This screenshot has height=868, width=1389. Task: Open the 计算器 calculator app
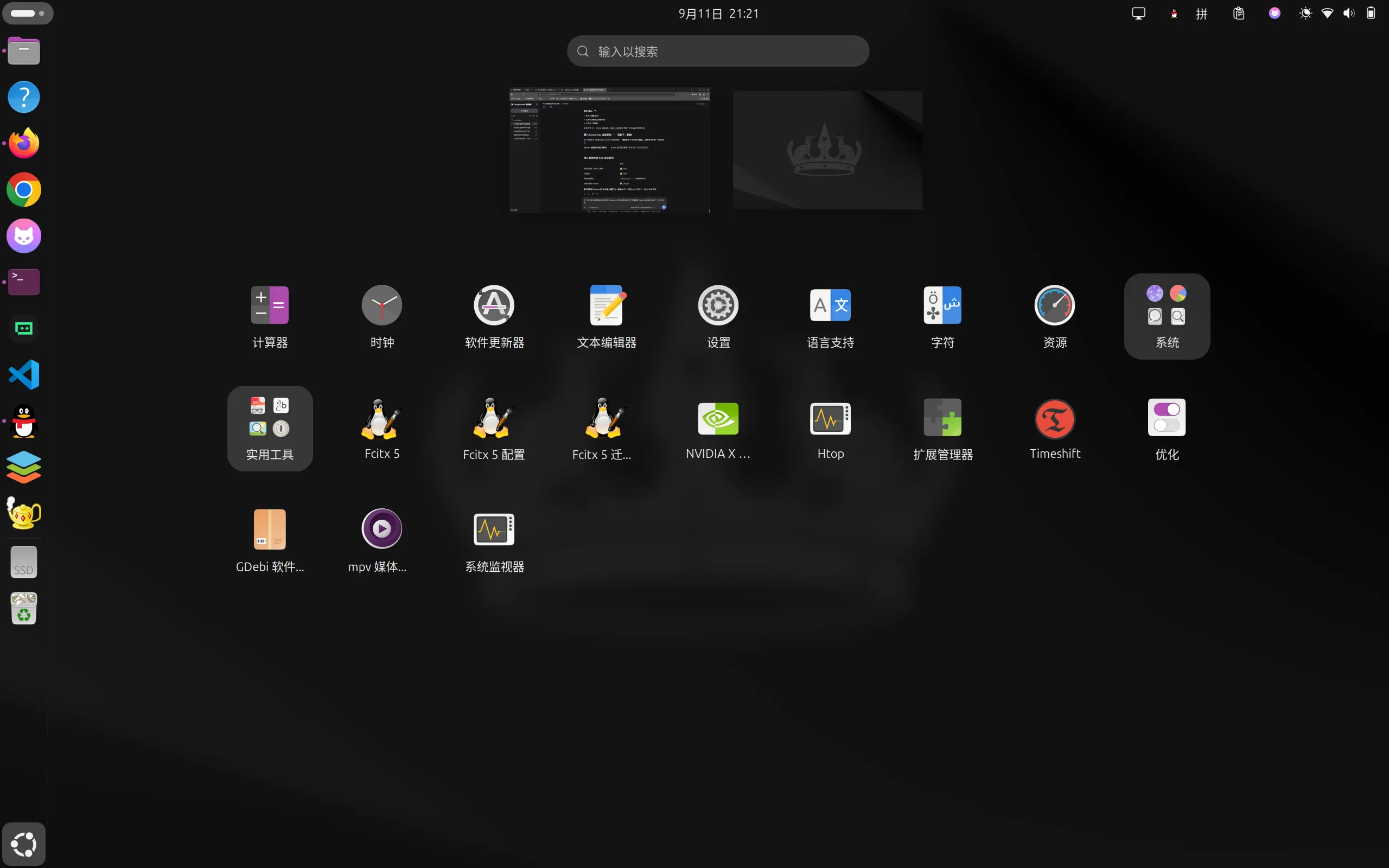(x=270, y=316)
